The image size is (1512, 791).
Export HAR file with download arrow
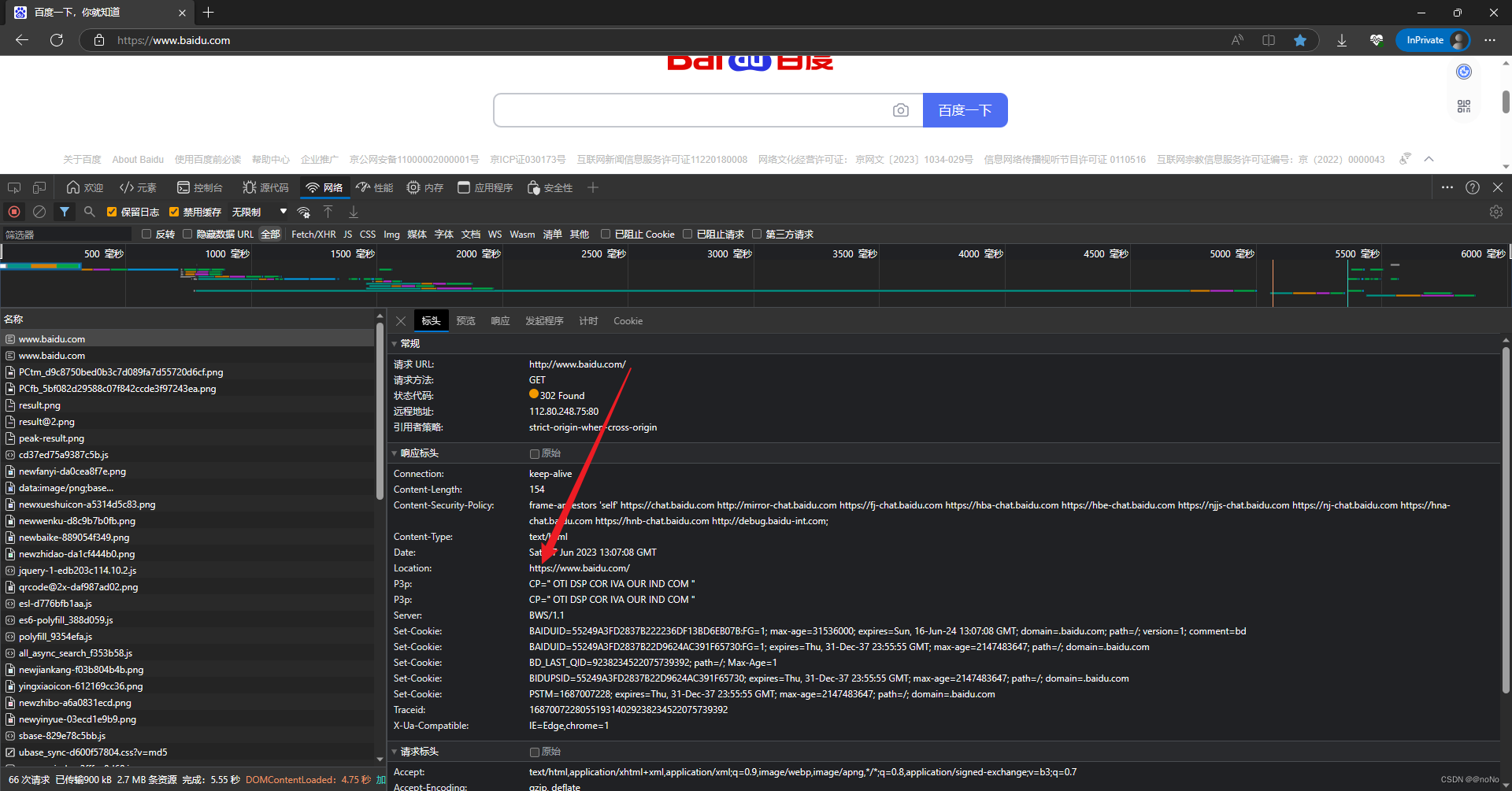tap(354, 212)
